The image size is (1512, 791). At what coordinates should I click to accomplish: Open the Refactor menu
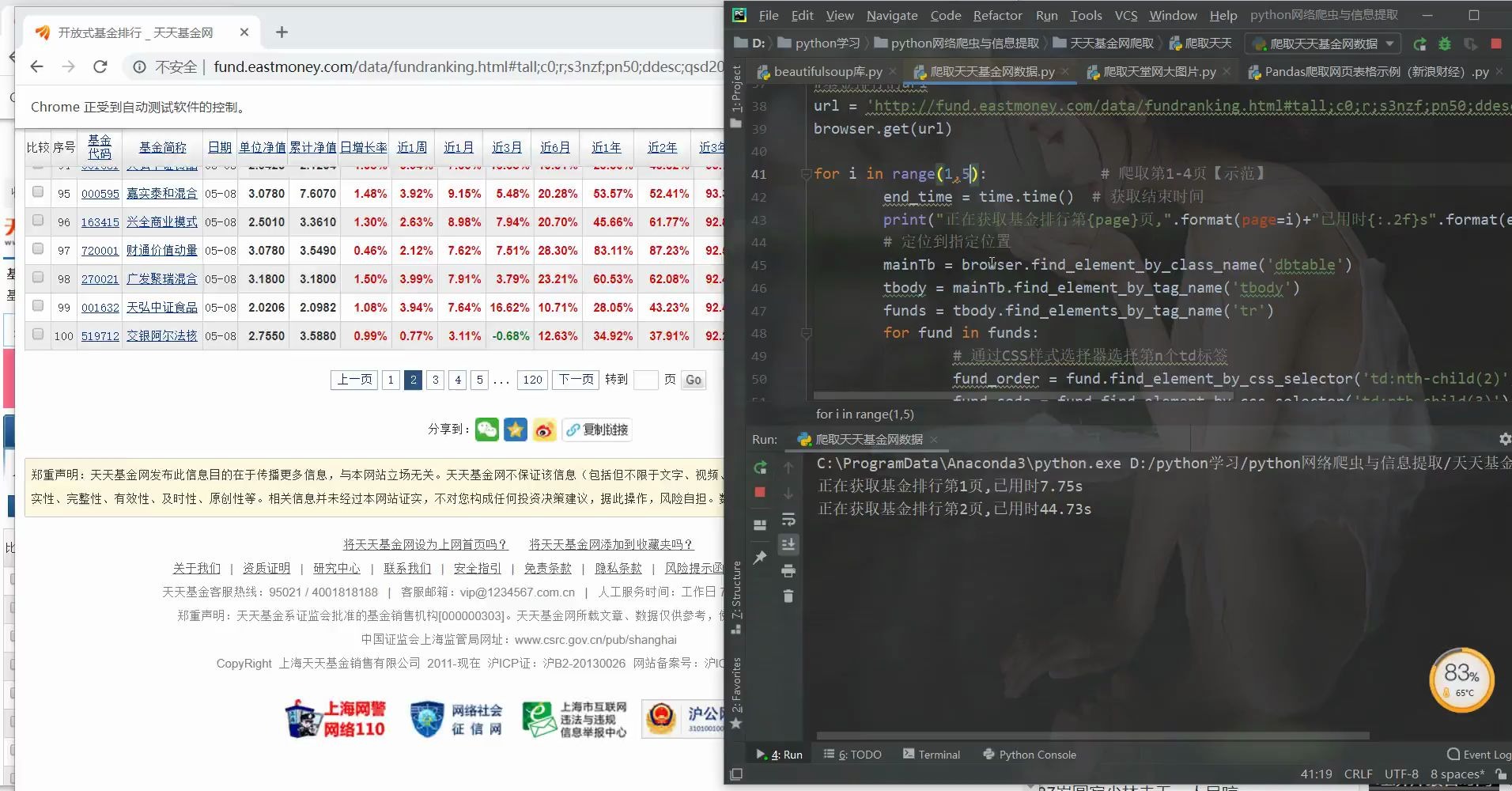tap(997, 15)
